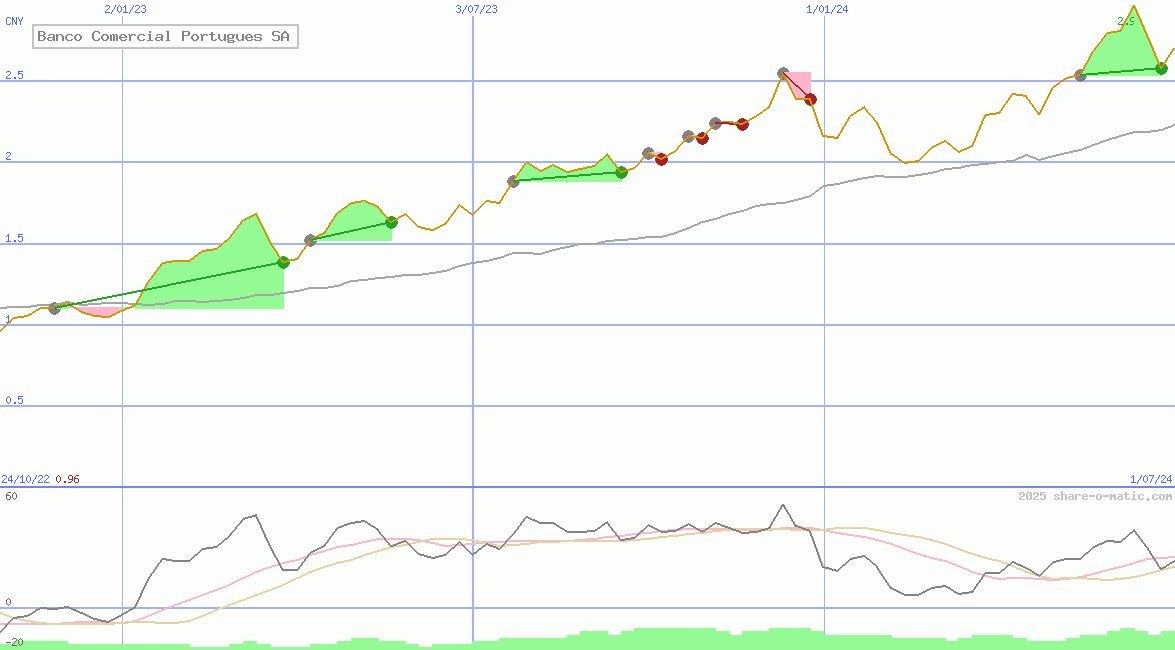Screen dimensions: 1175x650
Task: Click the red exit marker below the pink loss area
Action: pos(810,99)
